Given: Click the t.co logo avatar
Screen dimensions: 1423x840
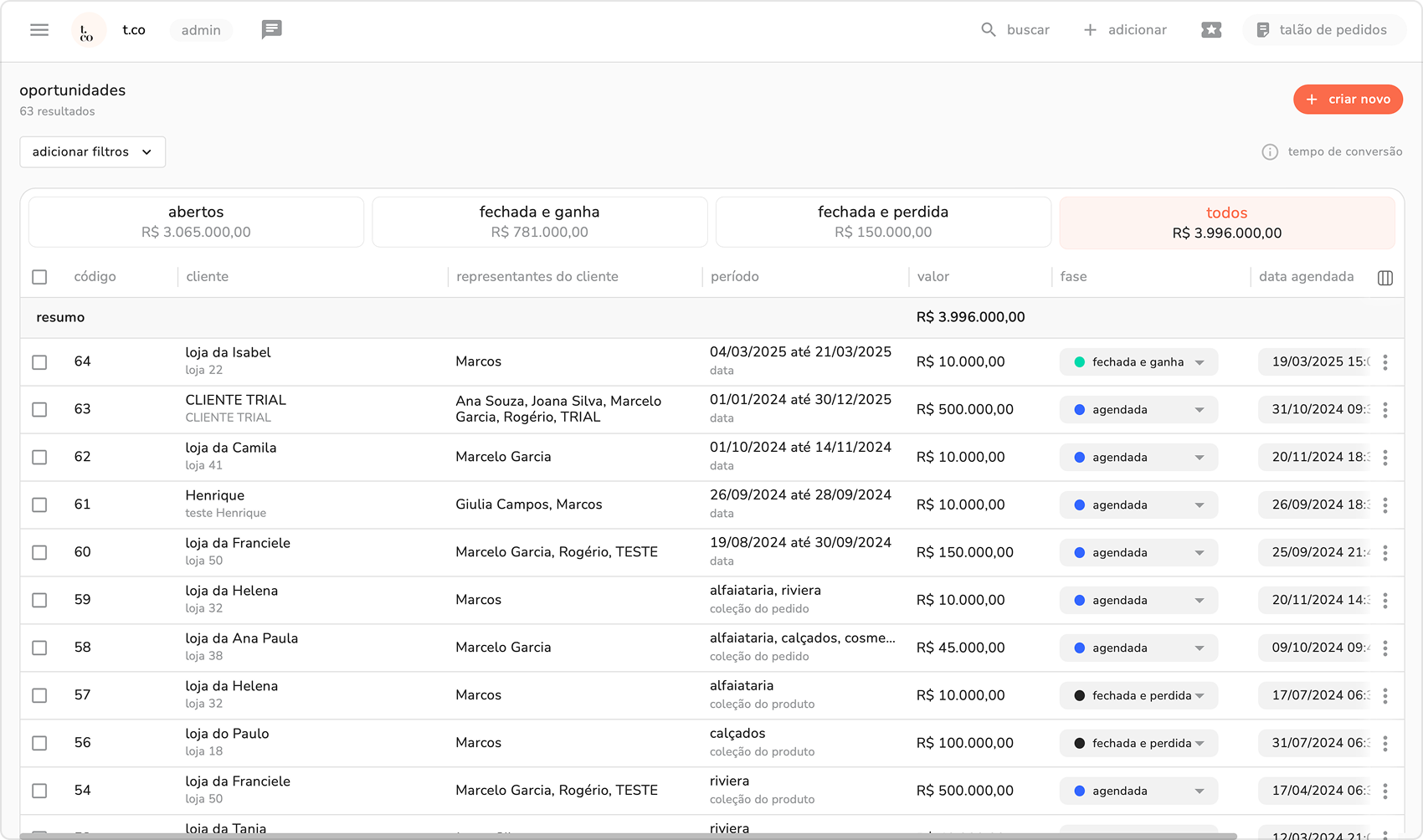Looking at the screenshot, I should pos(87,31).
